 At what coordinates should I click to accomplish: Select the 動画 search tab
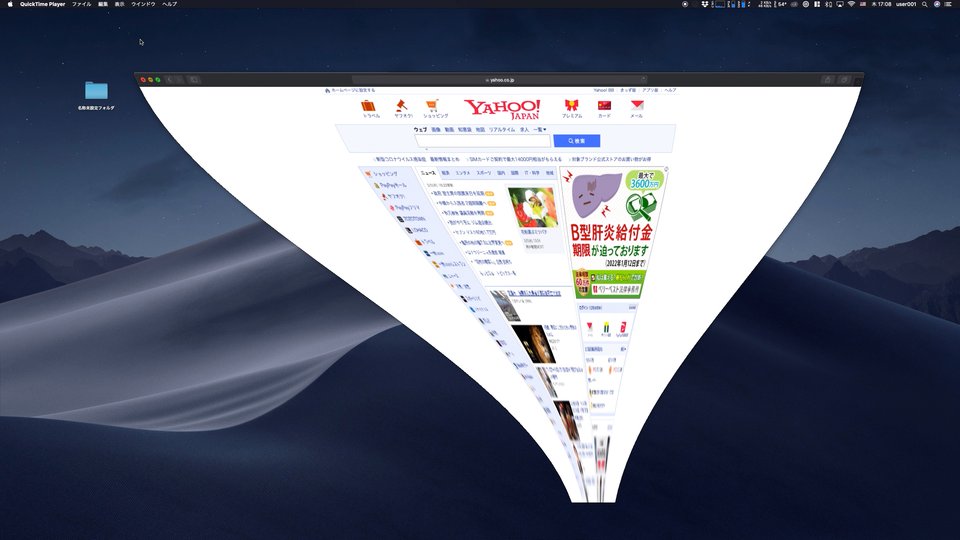(x=449, y=130)
